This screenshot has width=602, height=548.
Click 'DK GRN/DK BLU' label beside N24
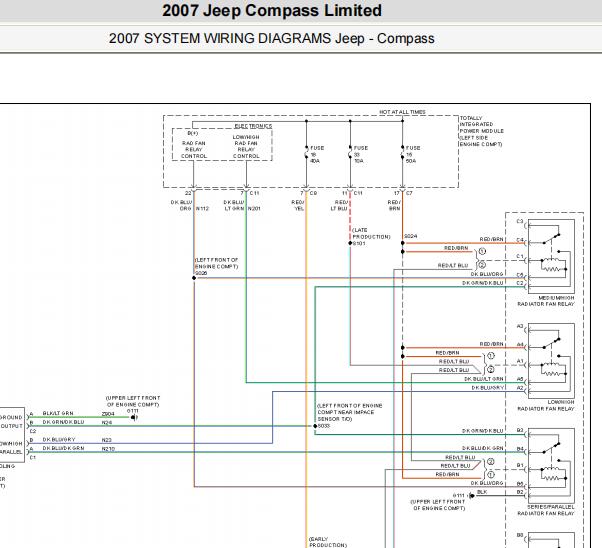pos(63,422)
